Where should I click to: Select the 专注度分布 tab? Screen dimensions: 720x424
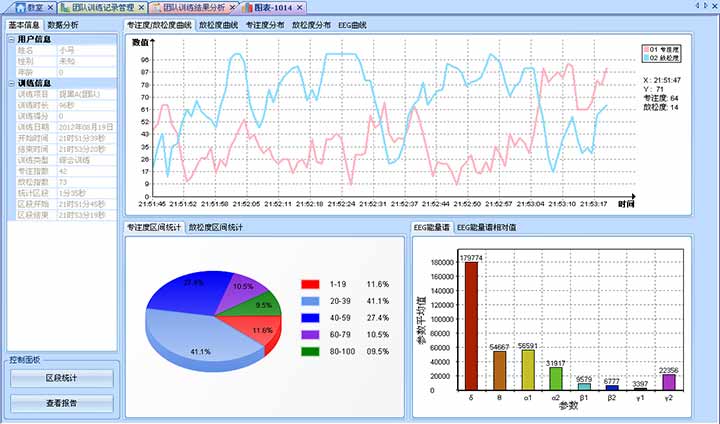point(265,23)
